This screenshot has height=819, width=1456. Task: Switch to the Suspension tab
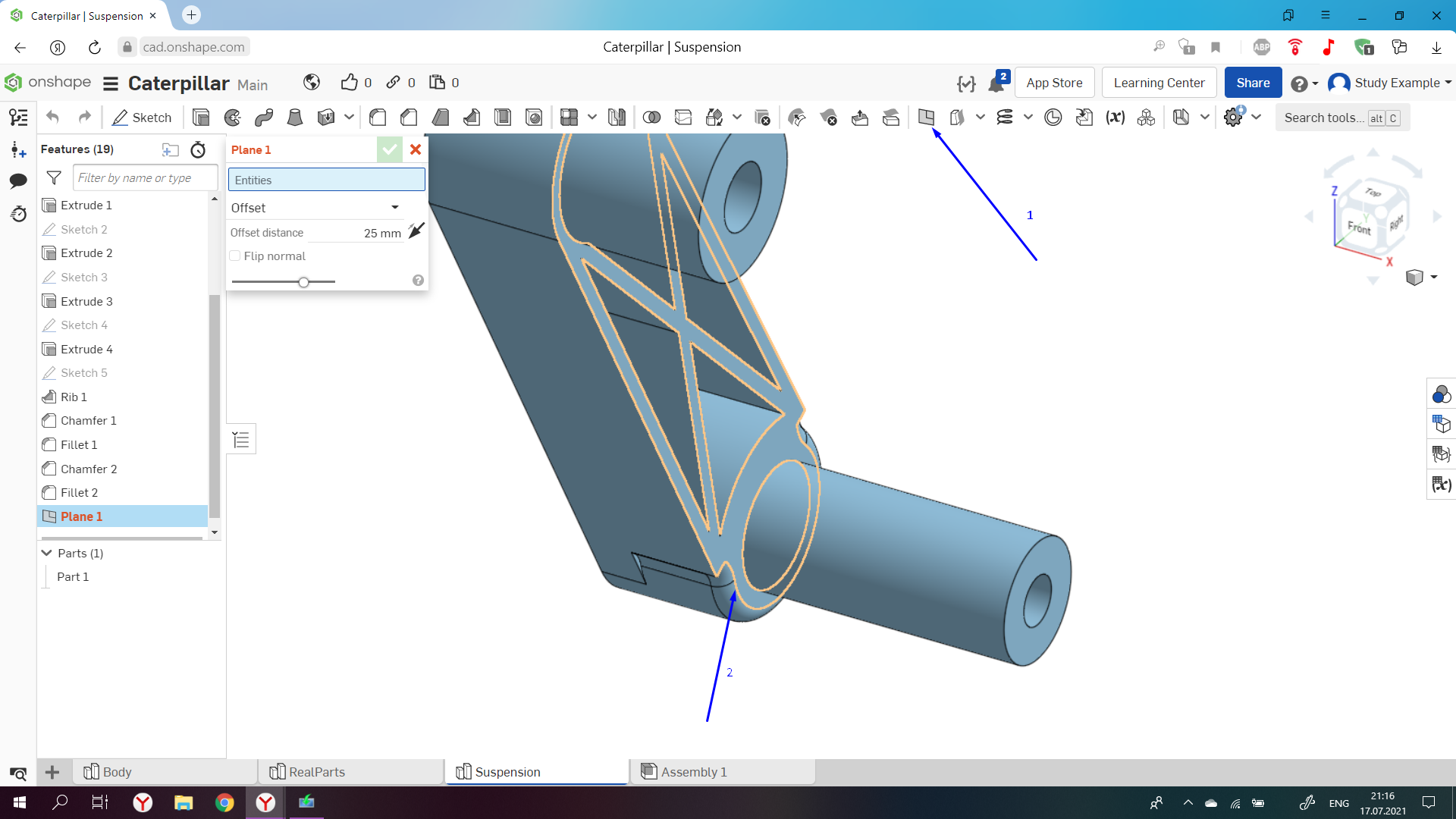click(x=538, y=772)
